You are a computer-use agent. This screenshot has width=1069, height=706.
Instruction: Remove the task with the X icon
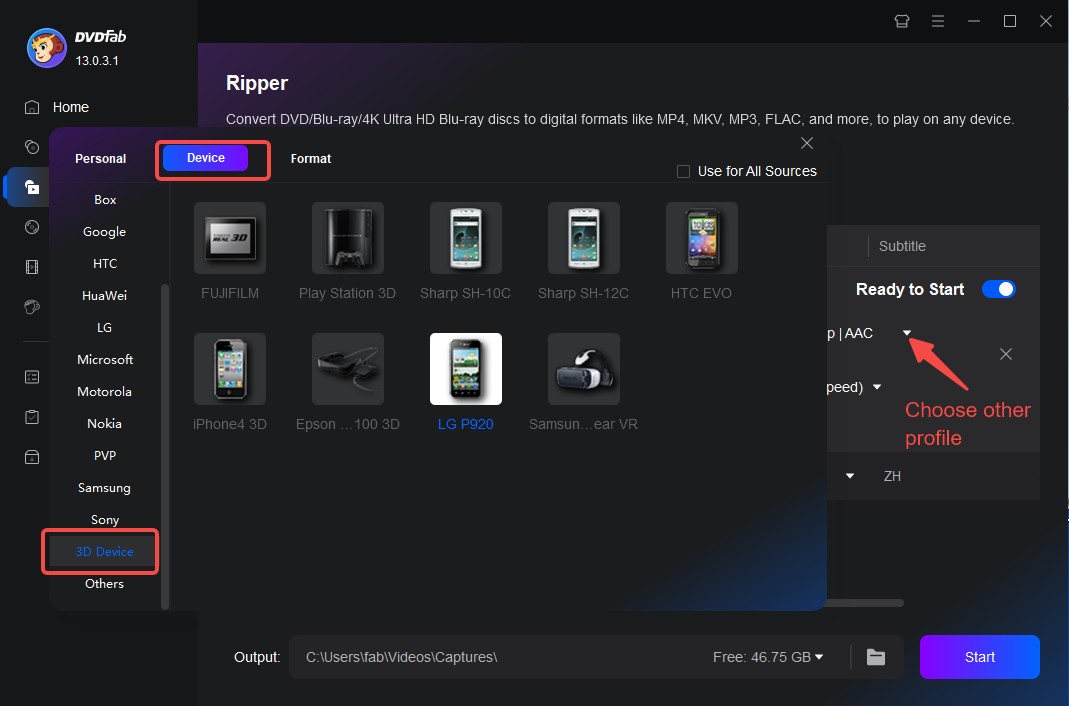tap(1006, 354)
